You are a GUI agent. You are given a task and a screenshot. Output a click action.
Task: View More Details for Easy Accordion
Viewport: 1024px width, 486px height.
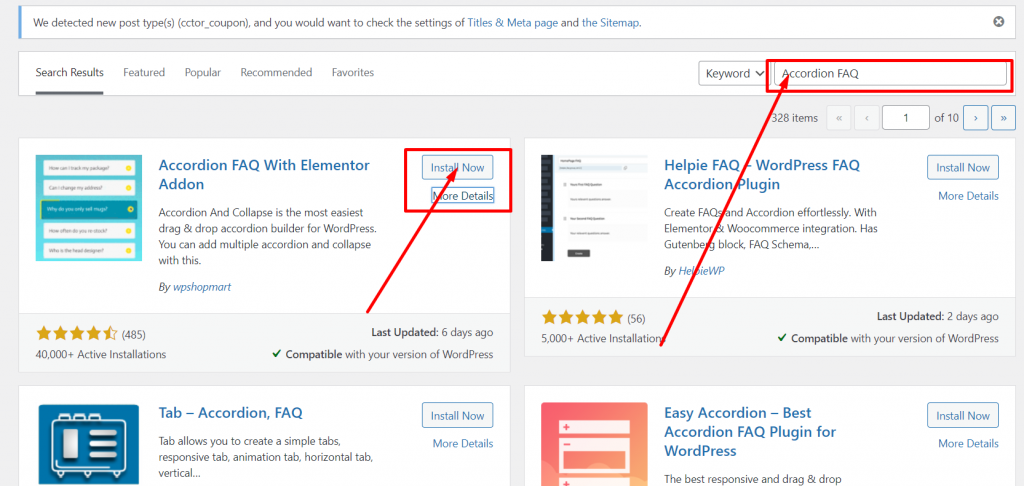tap(968, 444)
